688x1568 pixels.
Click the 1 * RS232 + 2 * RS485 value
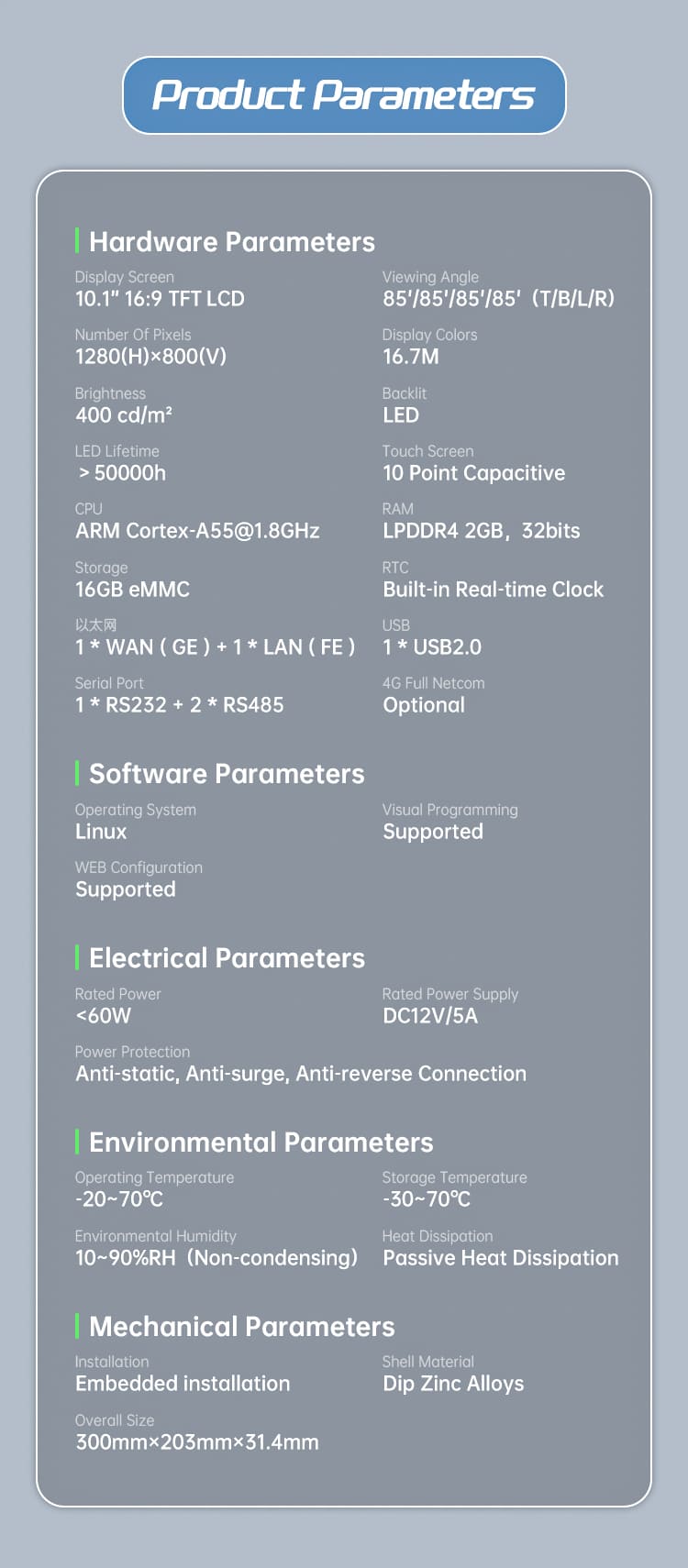[x=179, y=705]
